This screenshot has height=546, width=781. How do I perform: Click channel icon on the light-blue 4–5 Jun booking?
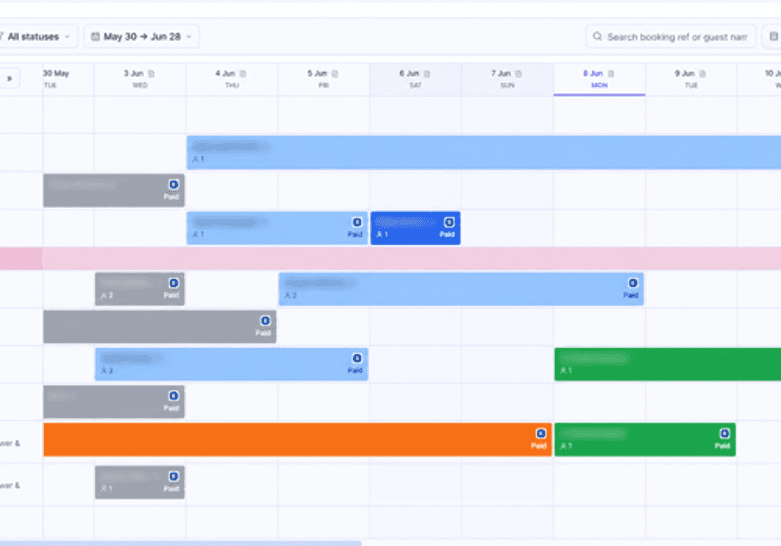(357, 222)
